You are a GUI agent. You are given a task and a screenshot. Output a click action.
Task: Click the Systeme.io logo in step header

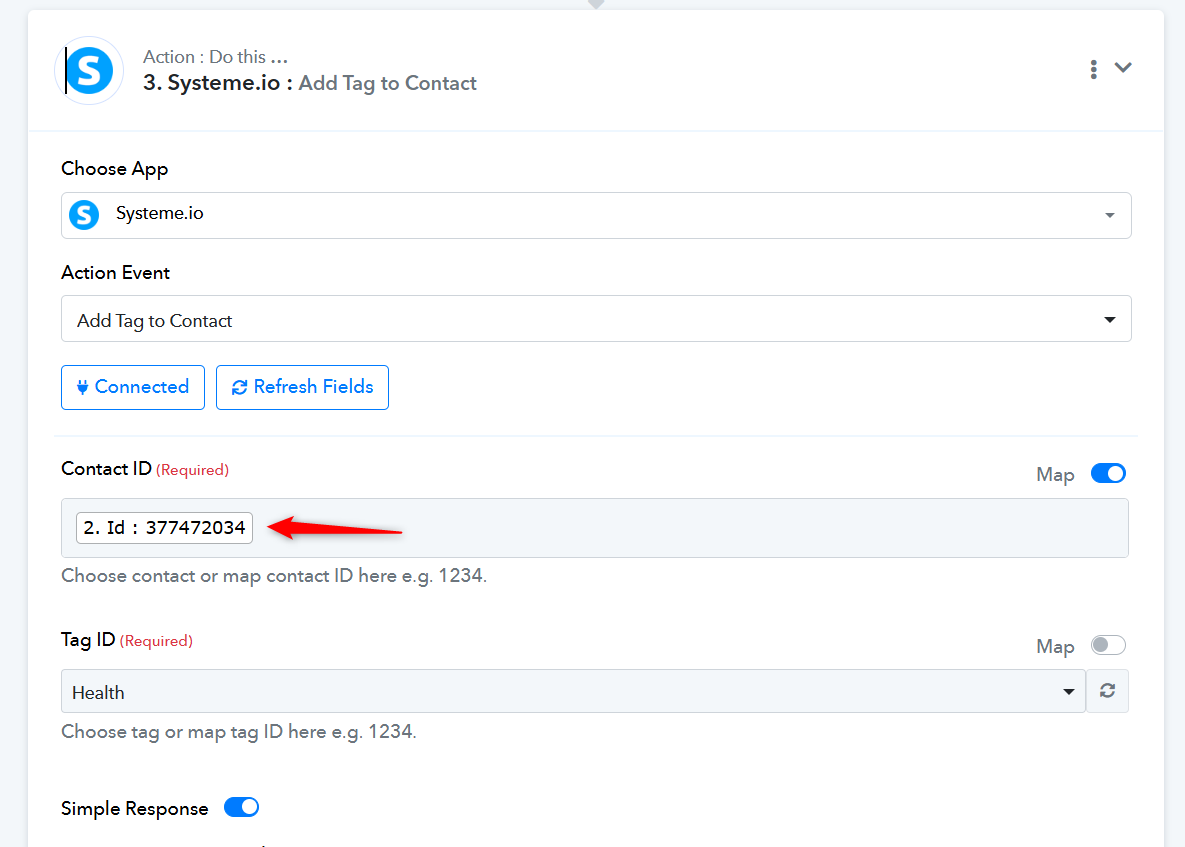89,70
